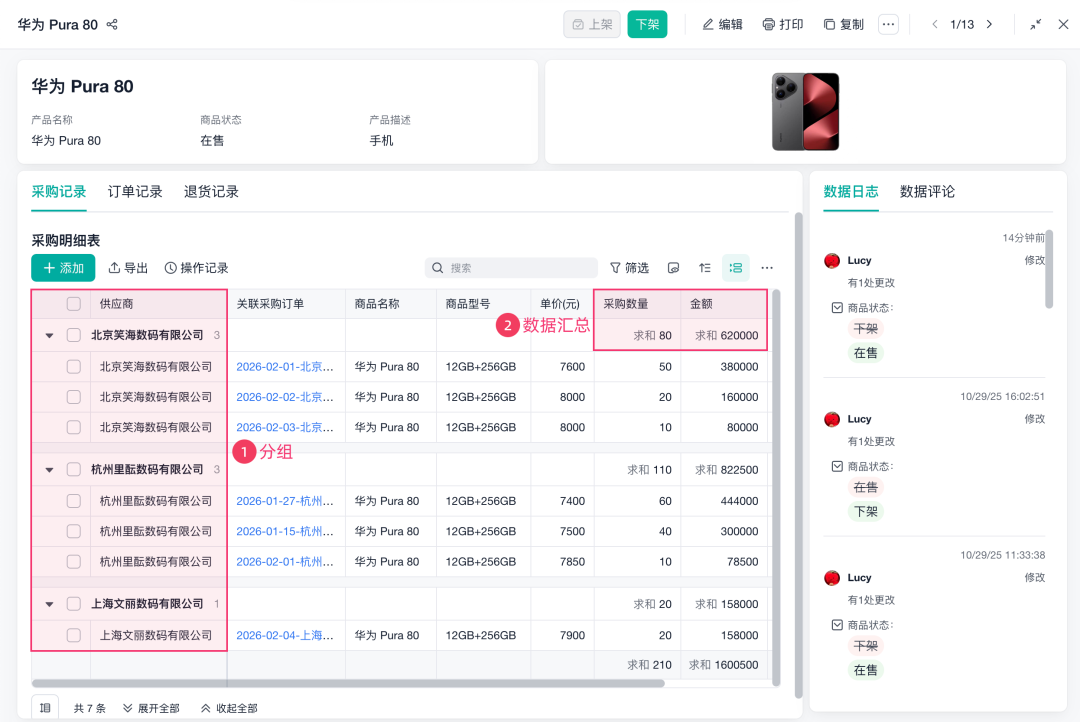The width and height of the screenshot is (1080, 722).
Task: Open order link 2026-02-01-北京…
Action: coord(284,367)
